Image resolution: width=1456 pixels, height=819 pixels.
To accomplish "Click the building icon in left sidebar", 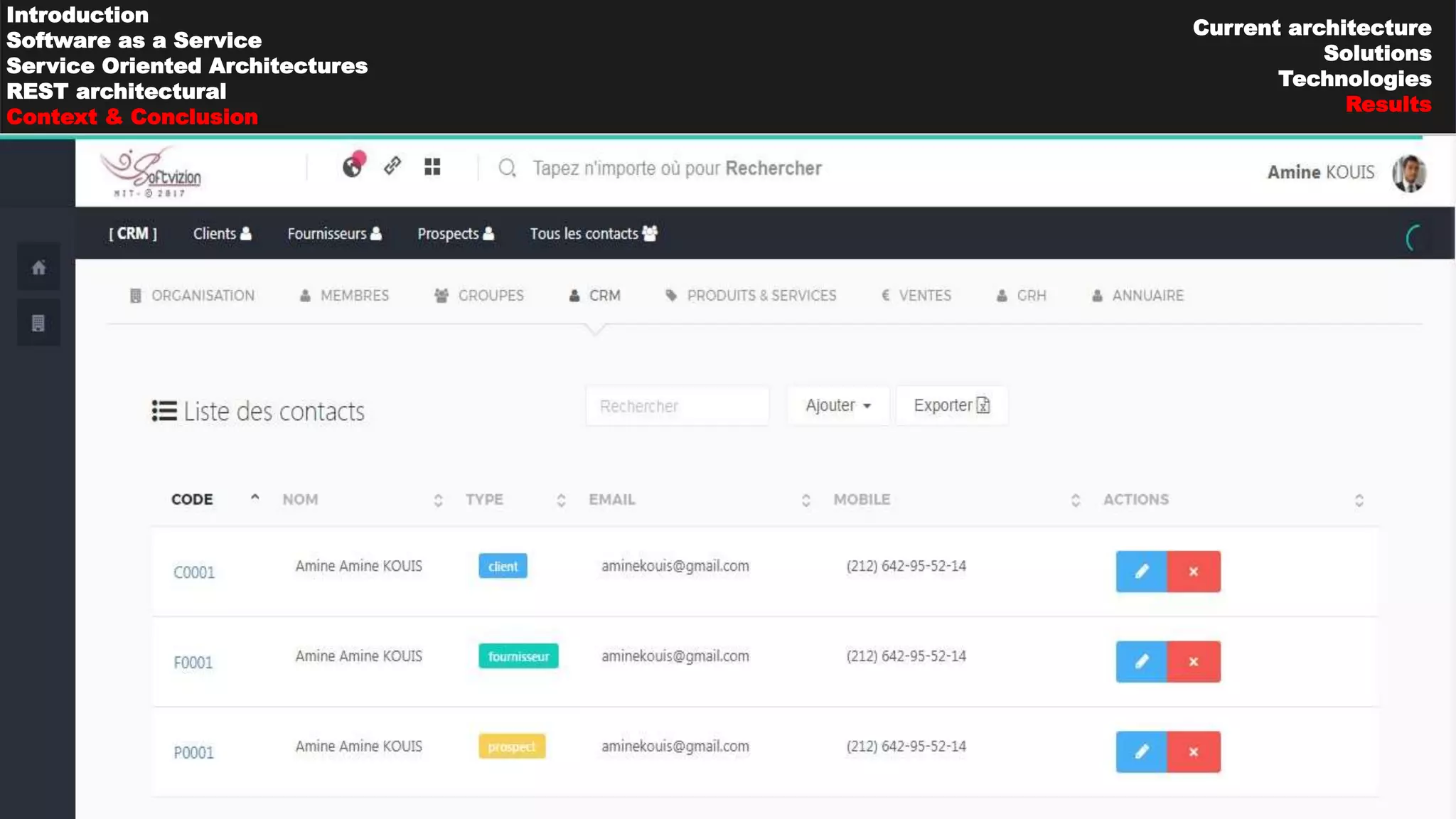I will 38,323.
